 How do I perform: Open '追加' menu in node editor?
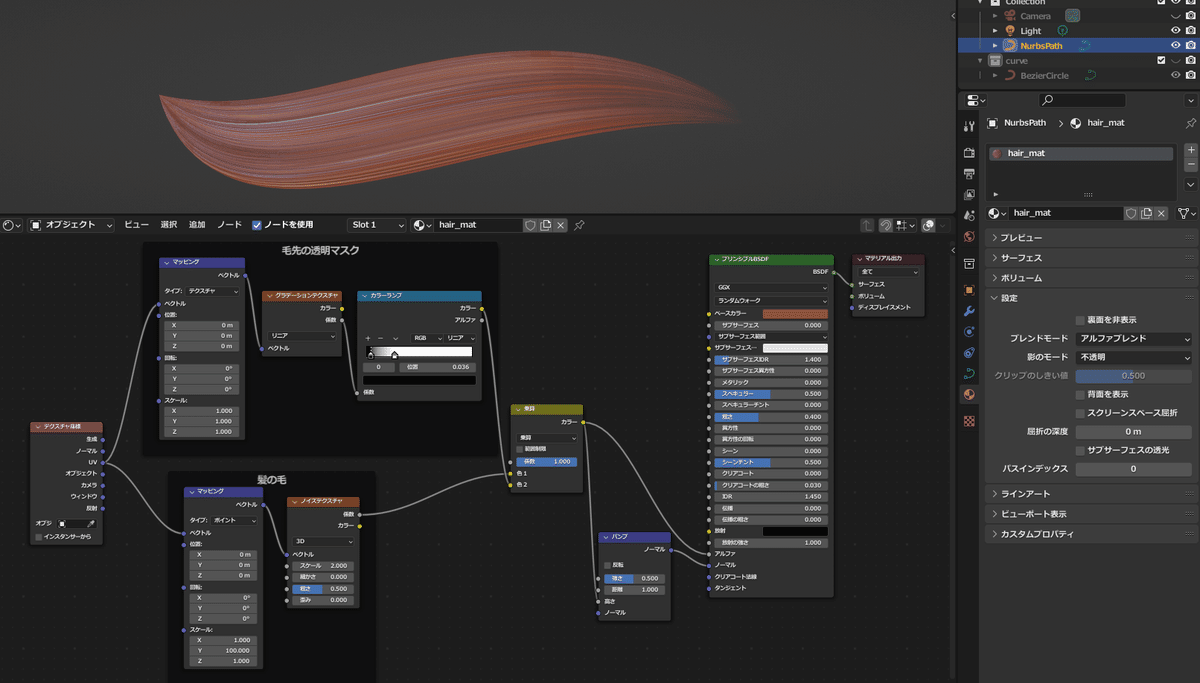coord(197,226)
